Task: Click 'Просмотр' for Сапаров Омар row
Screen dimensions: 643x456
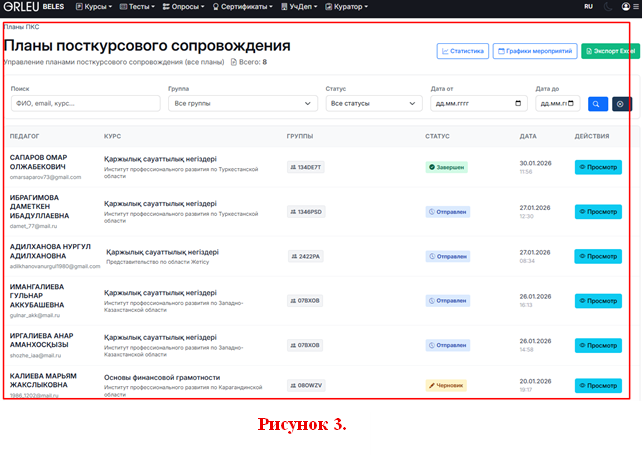Action: coord(598,167)
